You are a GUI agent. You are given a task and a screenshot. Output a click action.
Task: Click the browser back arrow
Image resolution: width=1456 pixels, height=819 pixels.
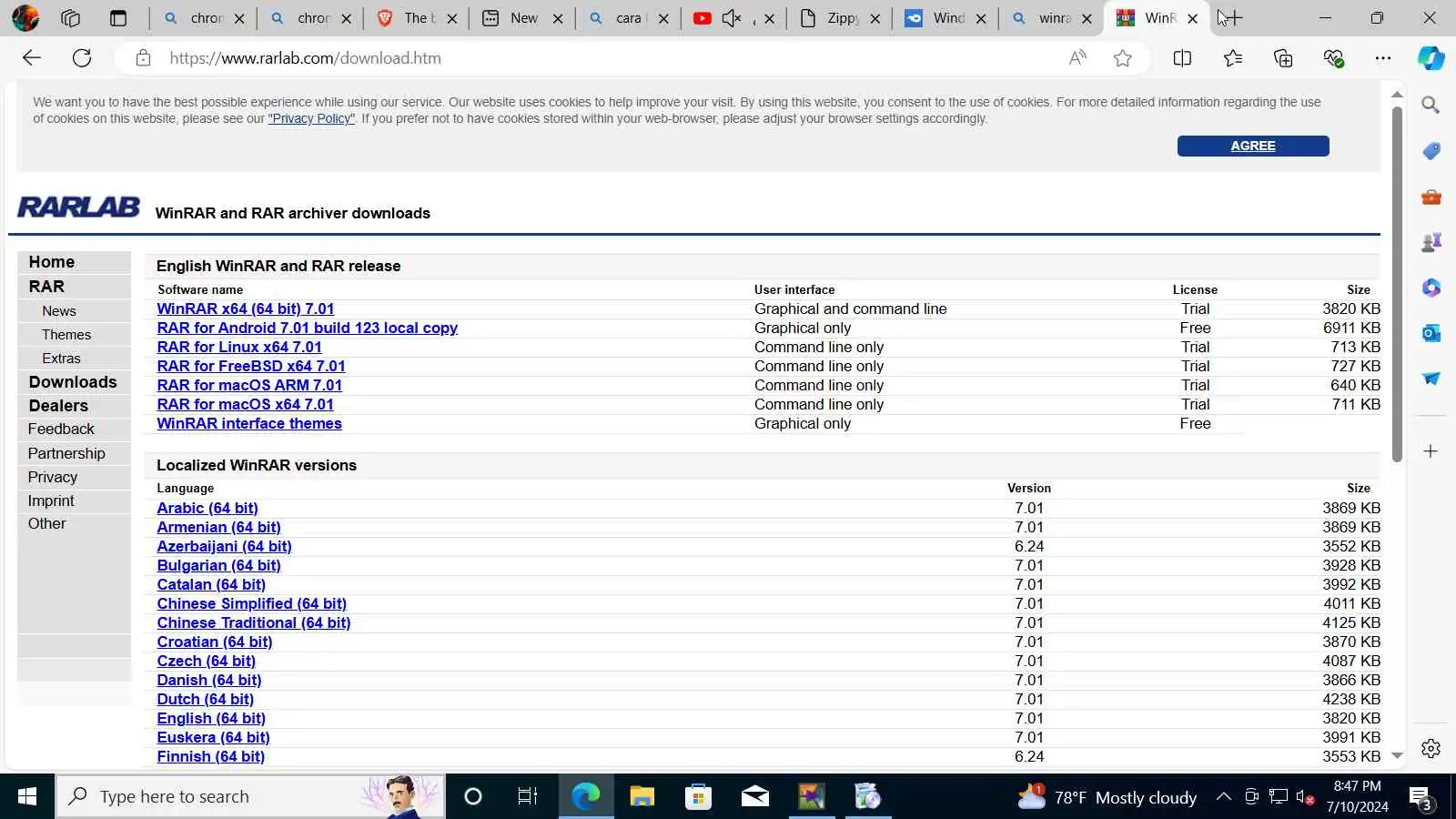tap(32, 58)
